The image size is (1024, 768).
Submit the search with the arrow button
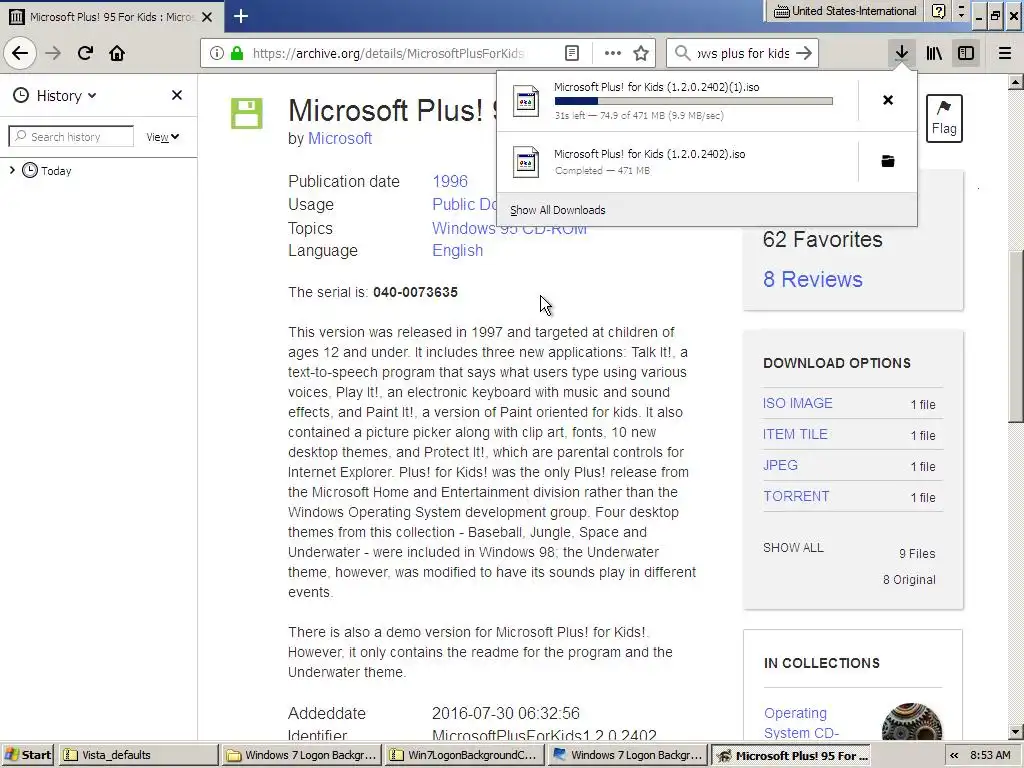pyautogui.click(x=804, y=53)
